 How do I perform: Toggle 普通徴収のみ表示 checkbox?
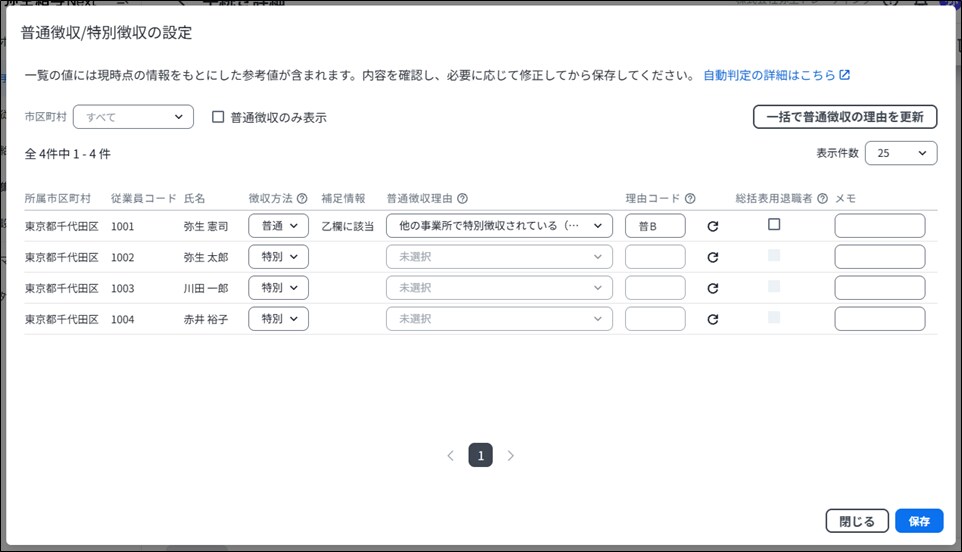click(x=218, y=117)
